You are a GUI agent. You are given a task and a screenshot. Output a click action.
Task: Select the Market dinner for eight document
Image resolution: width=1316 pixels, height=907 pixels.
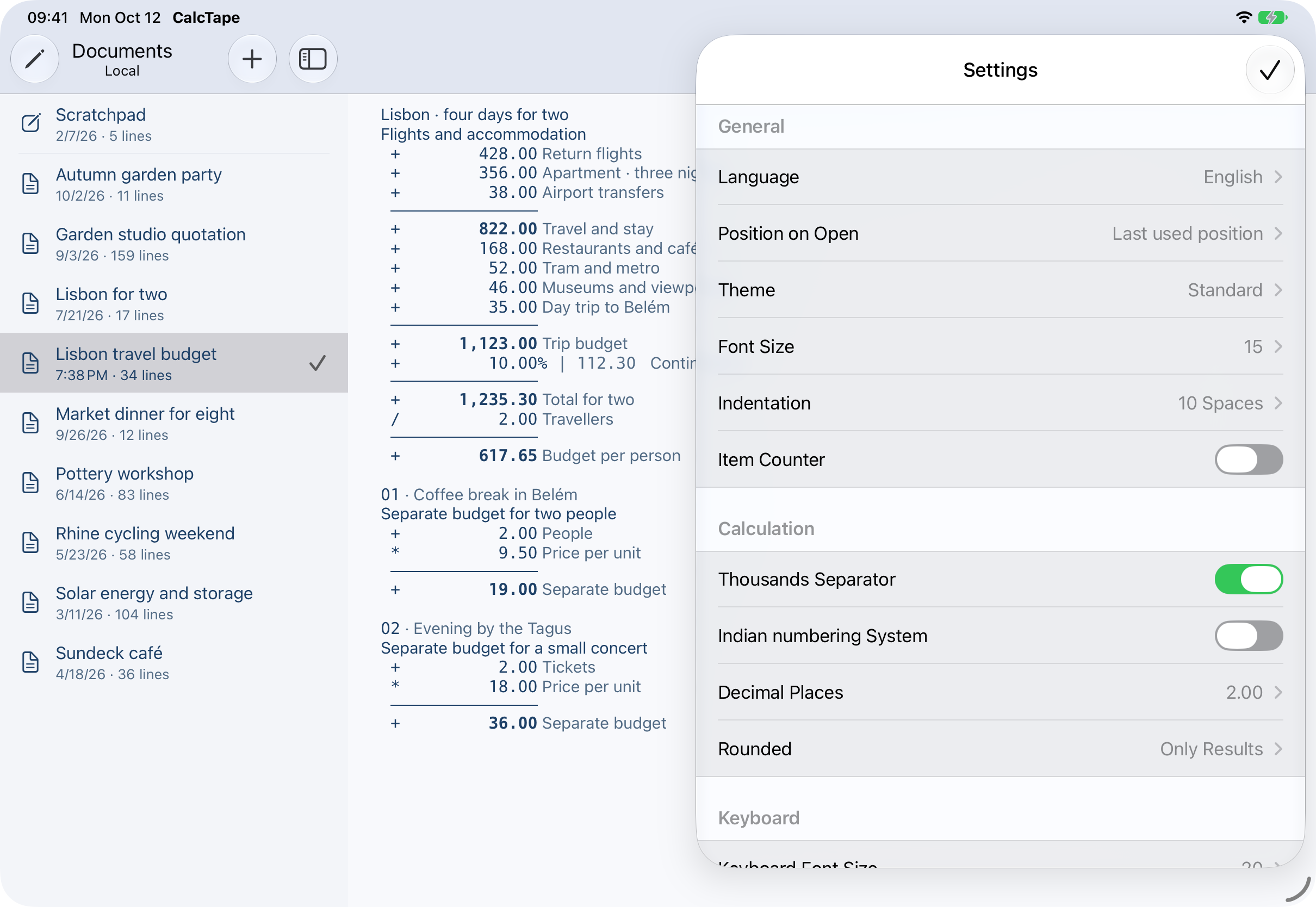[174, 423]
